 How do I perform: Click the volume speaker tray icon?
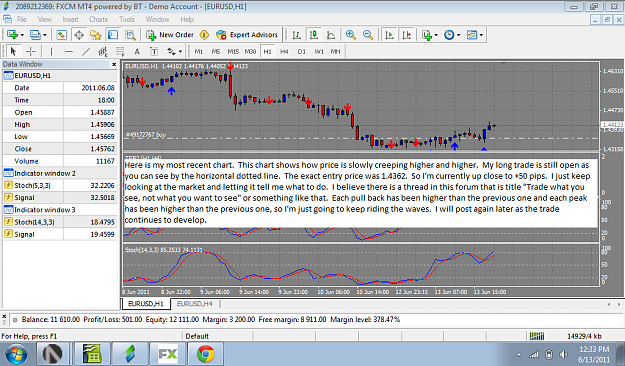(563, 354)
